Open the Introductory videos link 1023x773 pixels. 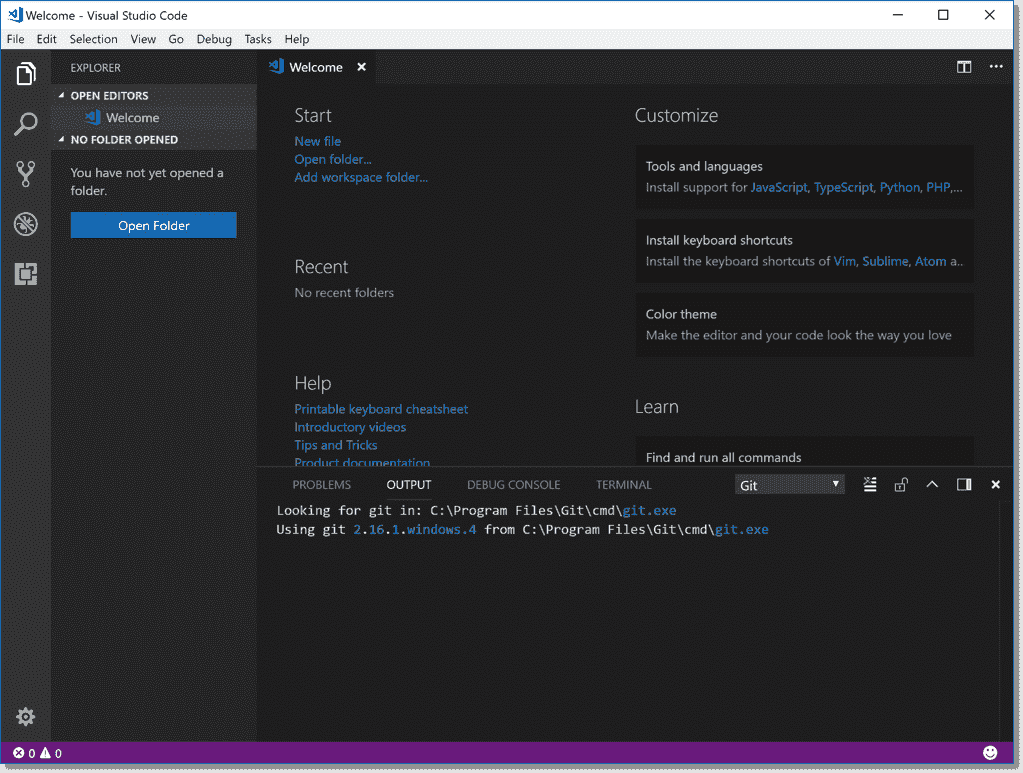click(350, 427)
